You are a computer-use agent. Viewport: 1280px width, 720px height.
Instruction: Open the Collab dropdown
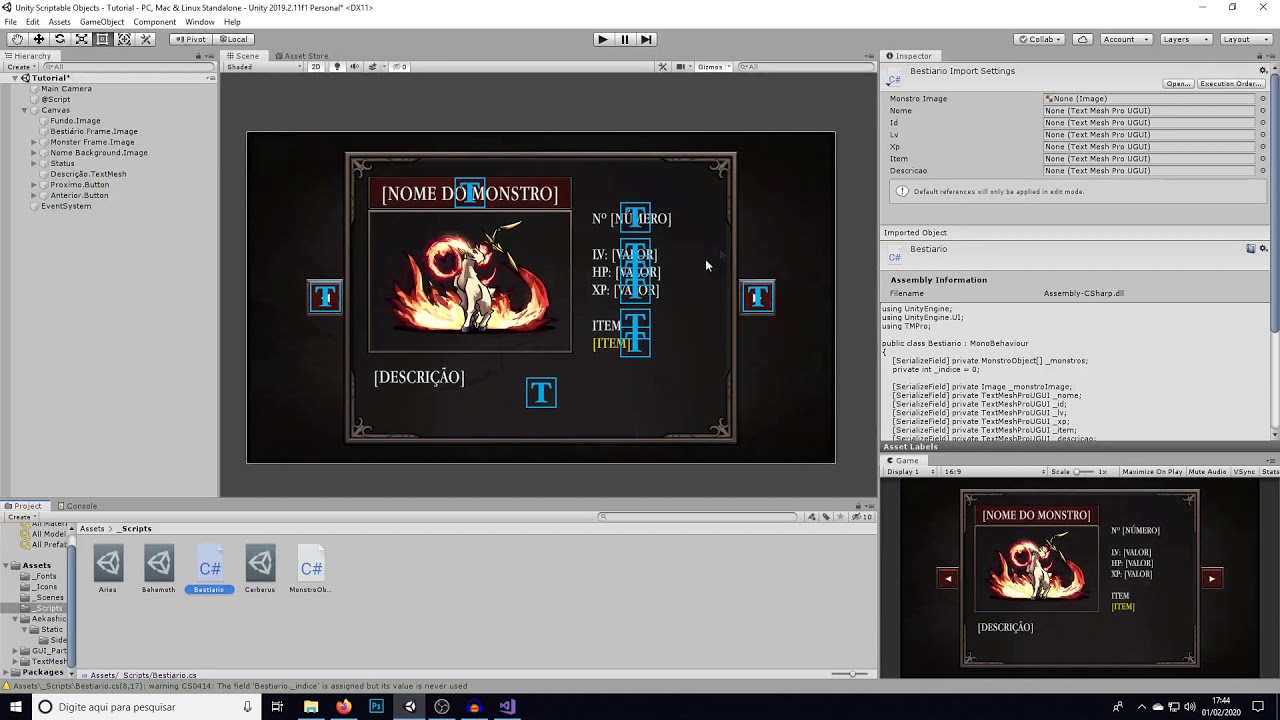(x=1039, y=39)
